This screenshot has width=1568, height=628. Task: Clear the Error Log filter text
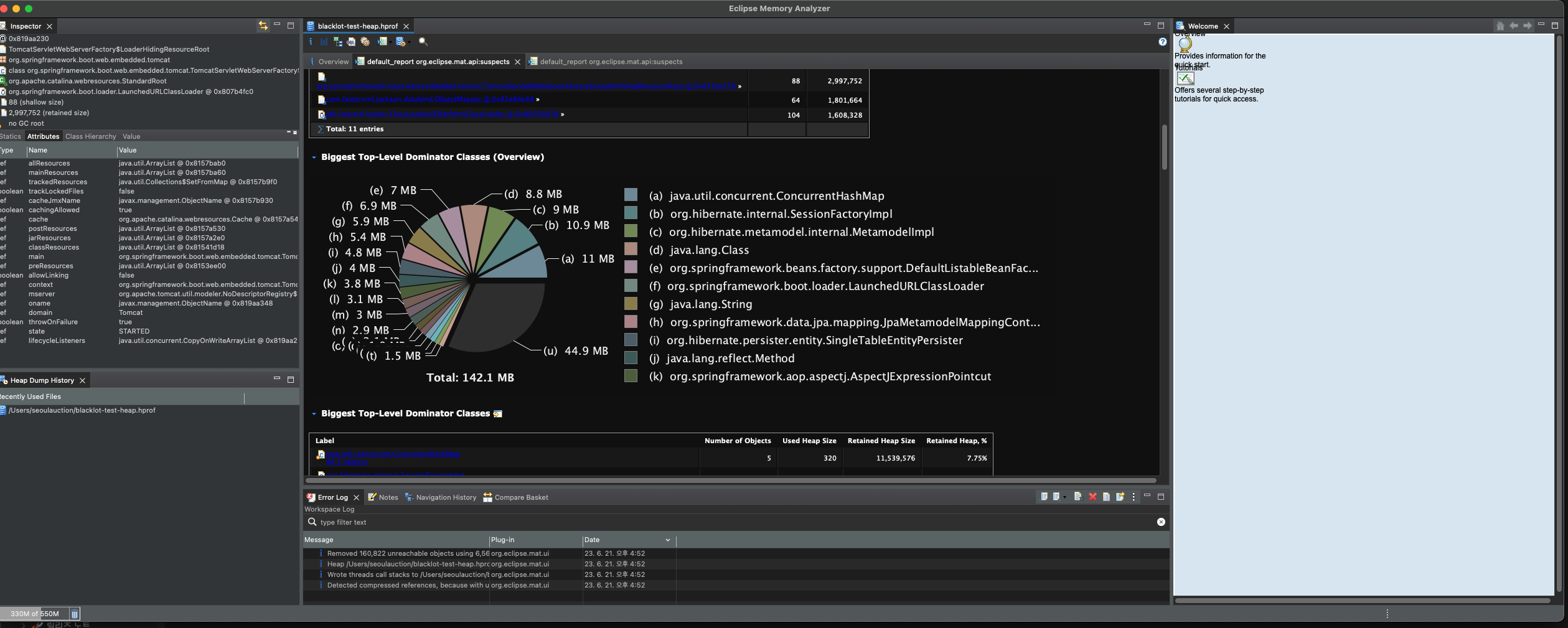pyautogui.click(x=1161, y=522)
